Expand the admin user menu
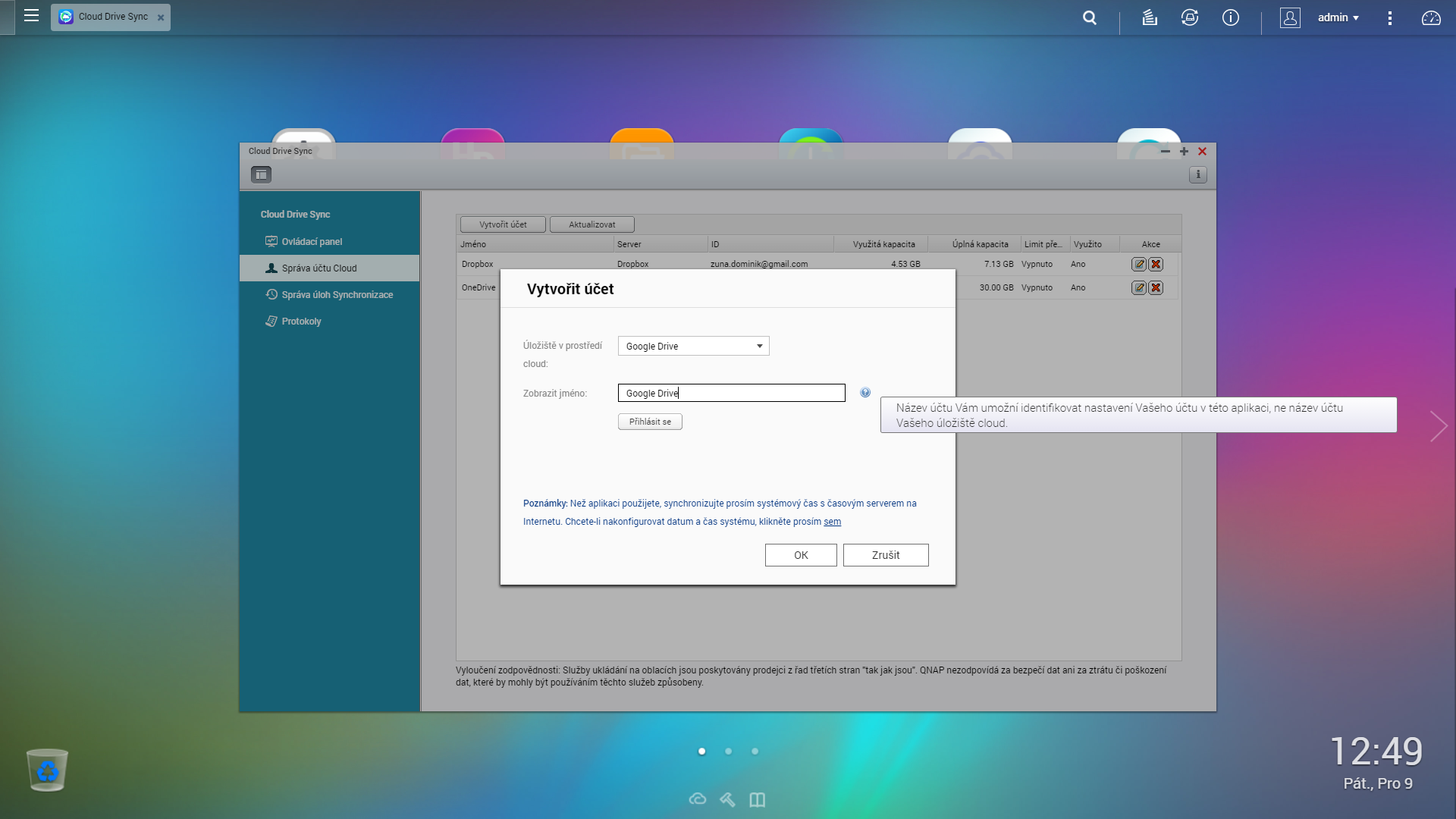 1338,17
